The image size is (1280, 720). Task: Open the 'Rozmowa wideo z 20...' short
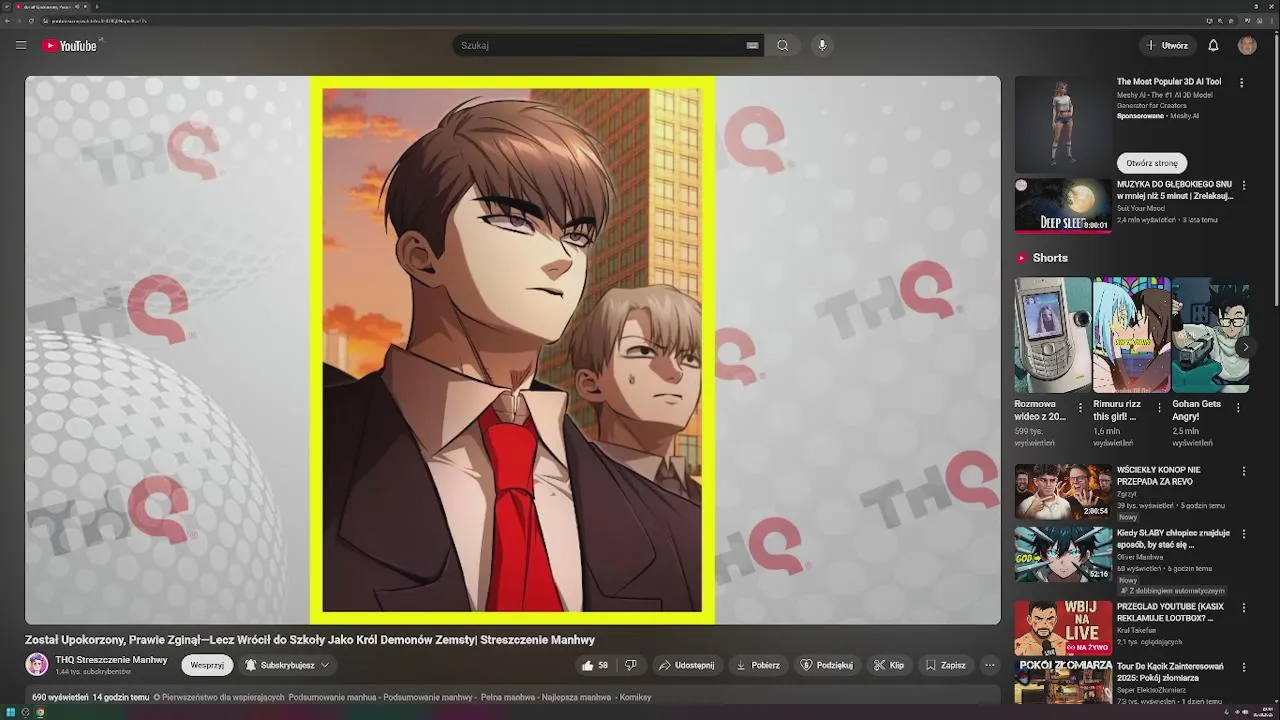[1053, 335]
